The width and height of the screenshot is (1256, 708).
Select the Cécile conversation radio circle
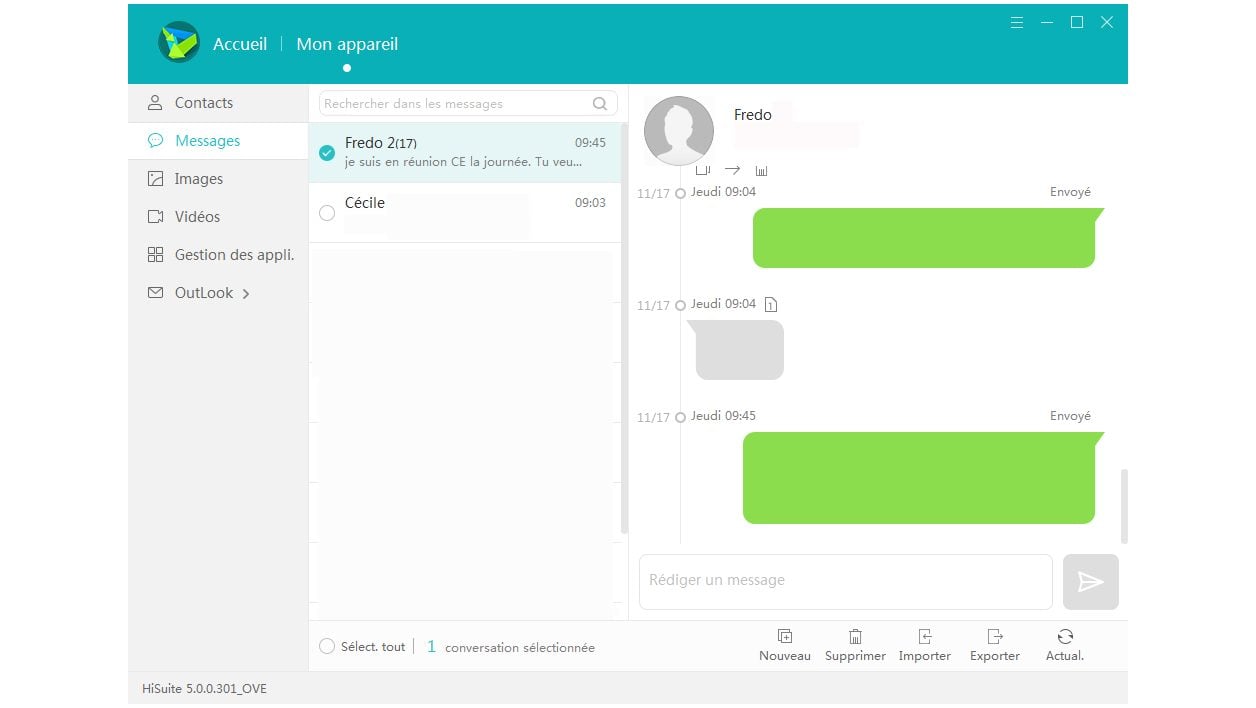pyautogui.click(x=327, y=213)
